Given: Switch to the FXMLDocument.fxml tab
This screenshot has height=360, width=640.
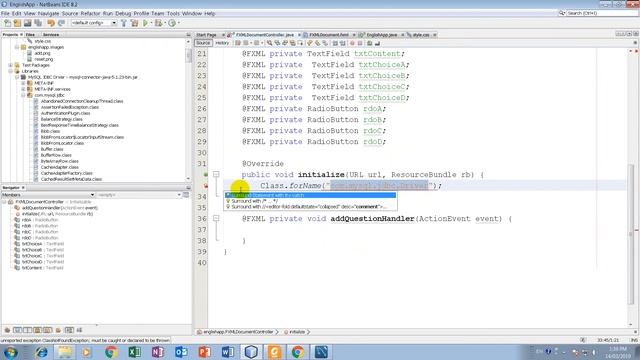Looking at the screenshot, I should click(329, 35).
